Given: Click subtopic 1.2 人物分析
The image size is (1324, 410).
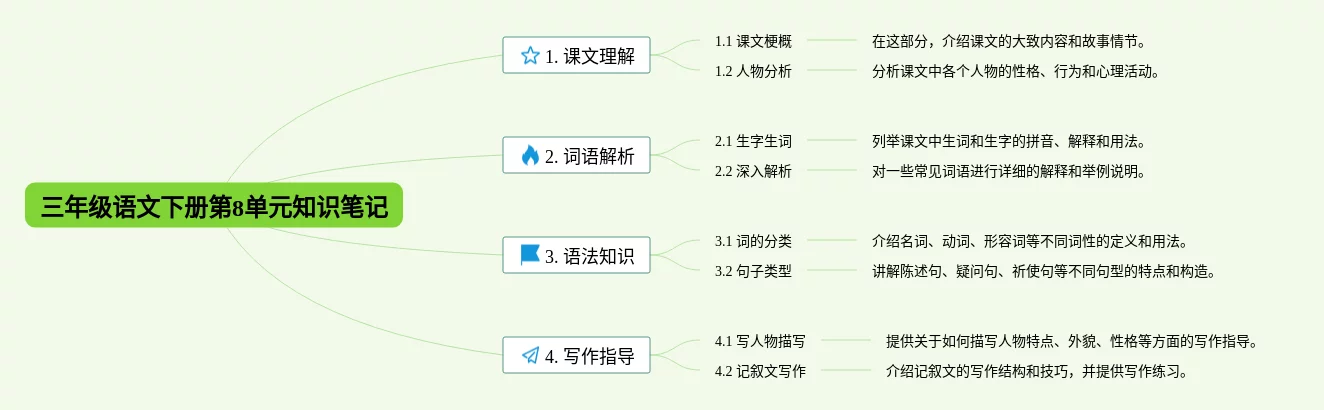Looking at the screenshot, I should click(753, 71).
